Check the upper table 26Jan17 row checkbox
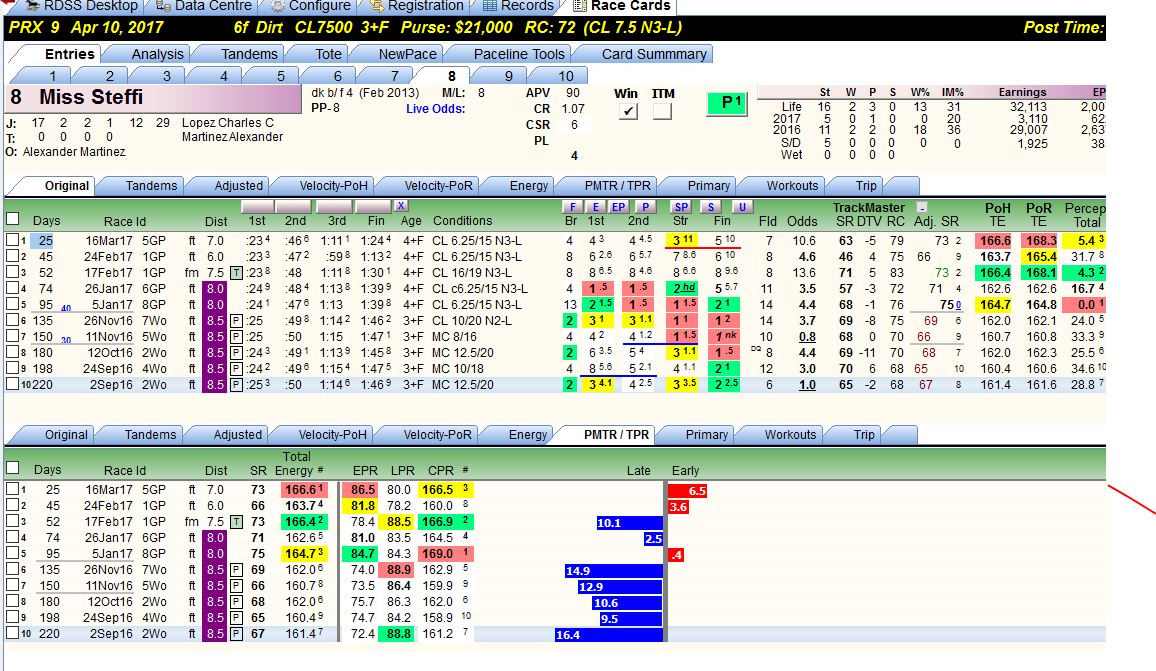Image resolution: width=1156 pixels, height=671 pixels. click(x=12, y=288)
